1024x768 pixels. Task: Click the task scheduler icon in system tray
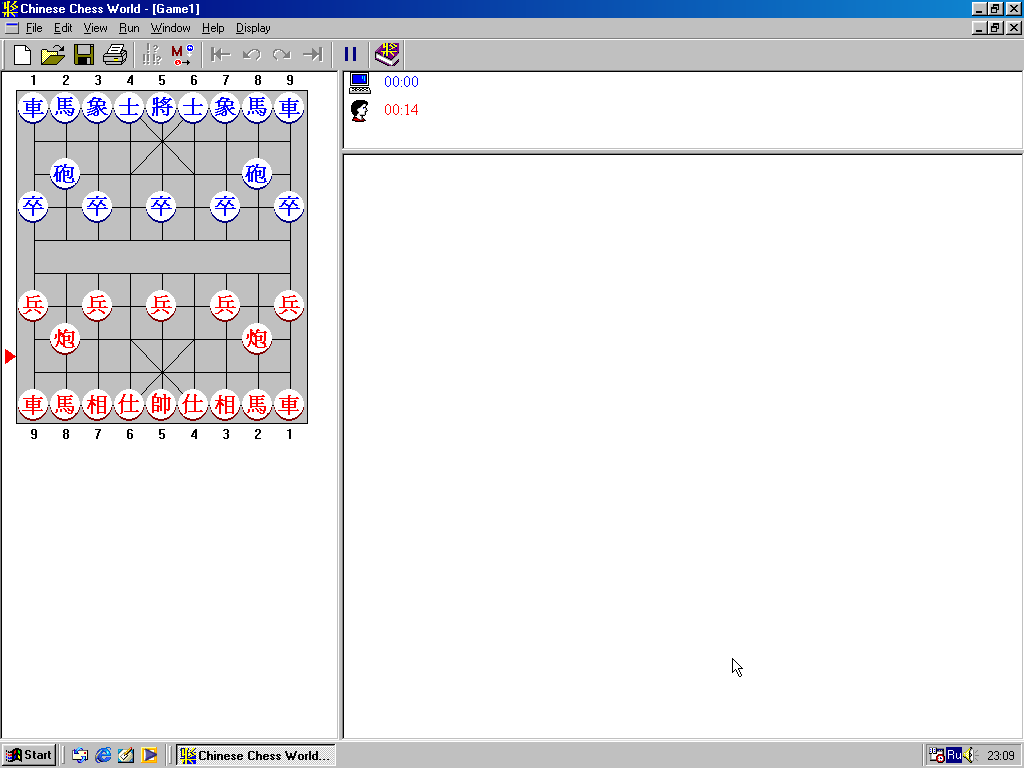[937, 755]
